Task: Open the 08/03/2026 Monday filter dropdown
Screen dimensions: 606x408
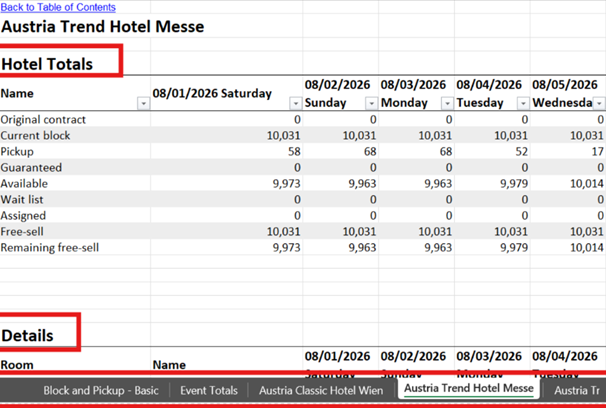Action: [447, 103]
